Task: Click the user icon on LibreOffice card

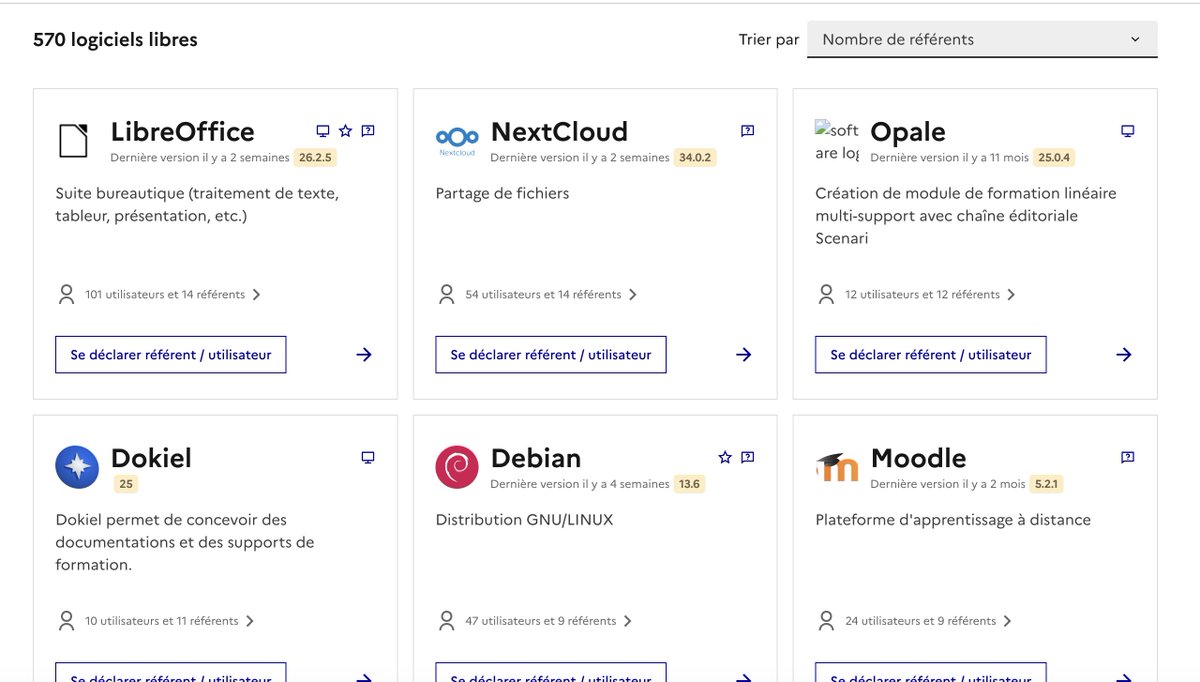Action: pos(67,294)
